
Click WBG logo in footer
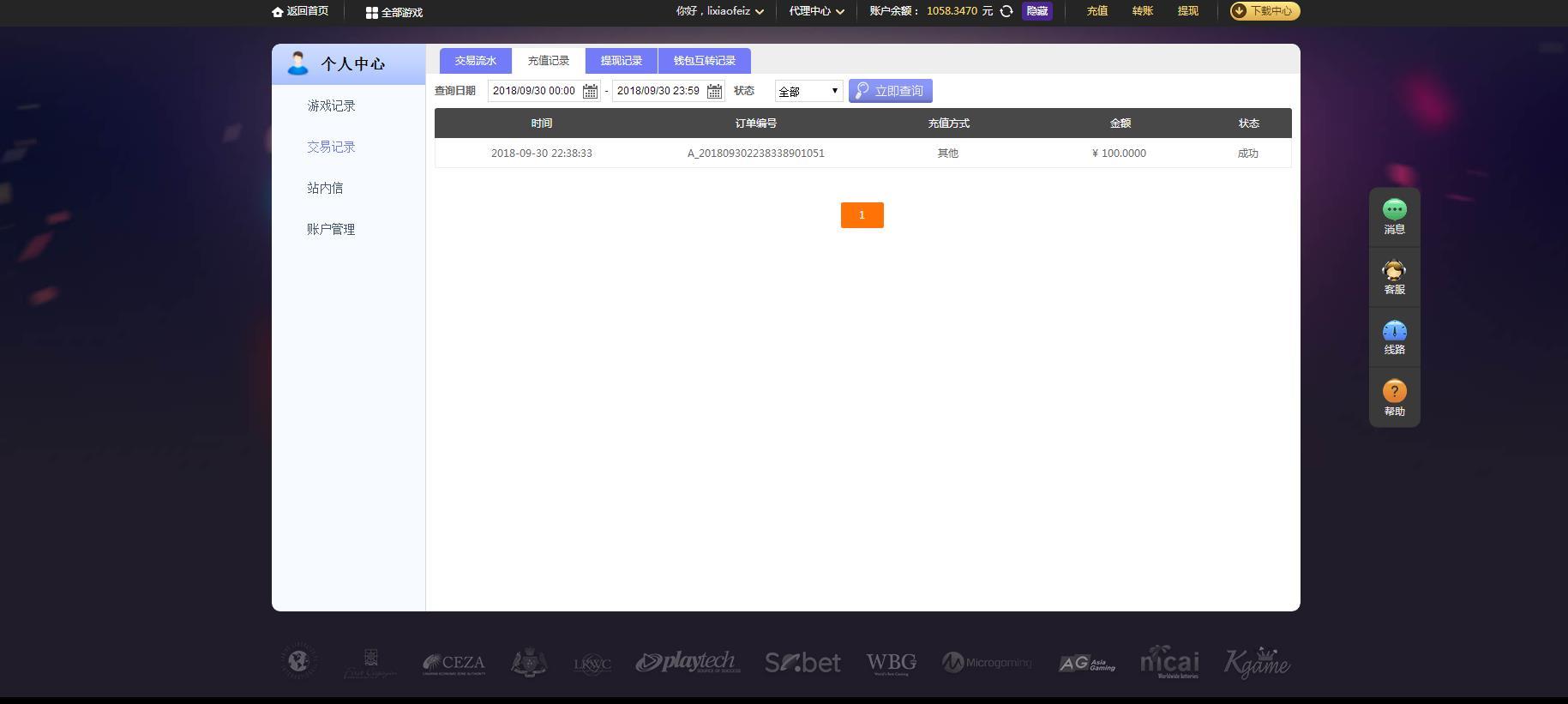(x=891, y=664)
